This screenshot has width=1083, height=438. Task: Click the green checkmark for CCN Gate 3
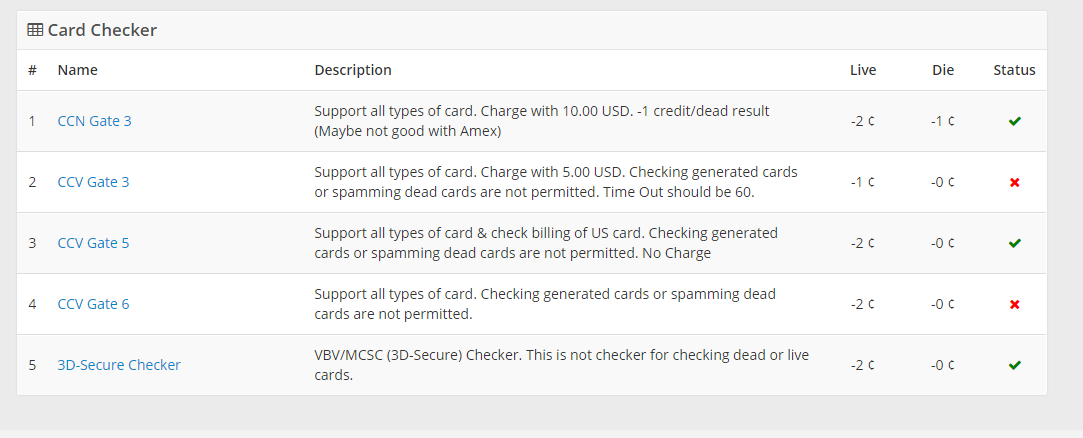pyautogui.click(x=1014, y=121)
